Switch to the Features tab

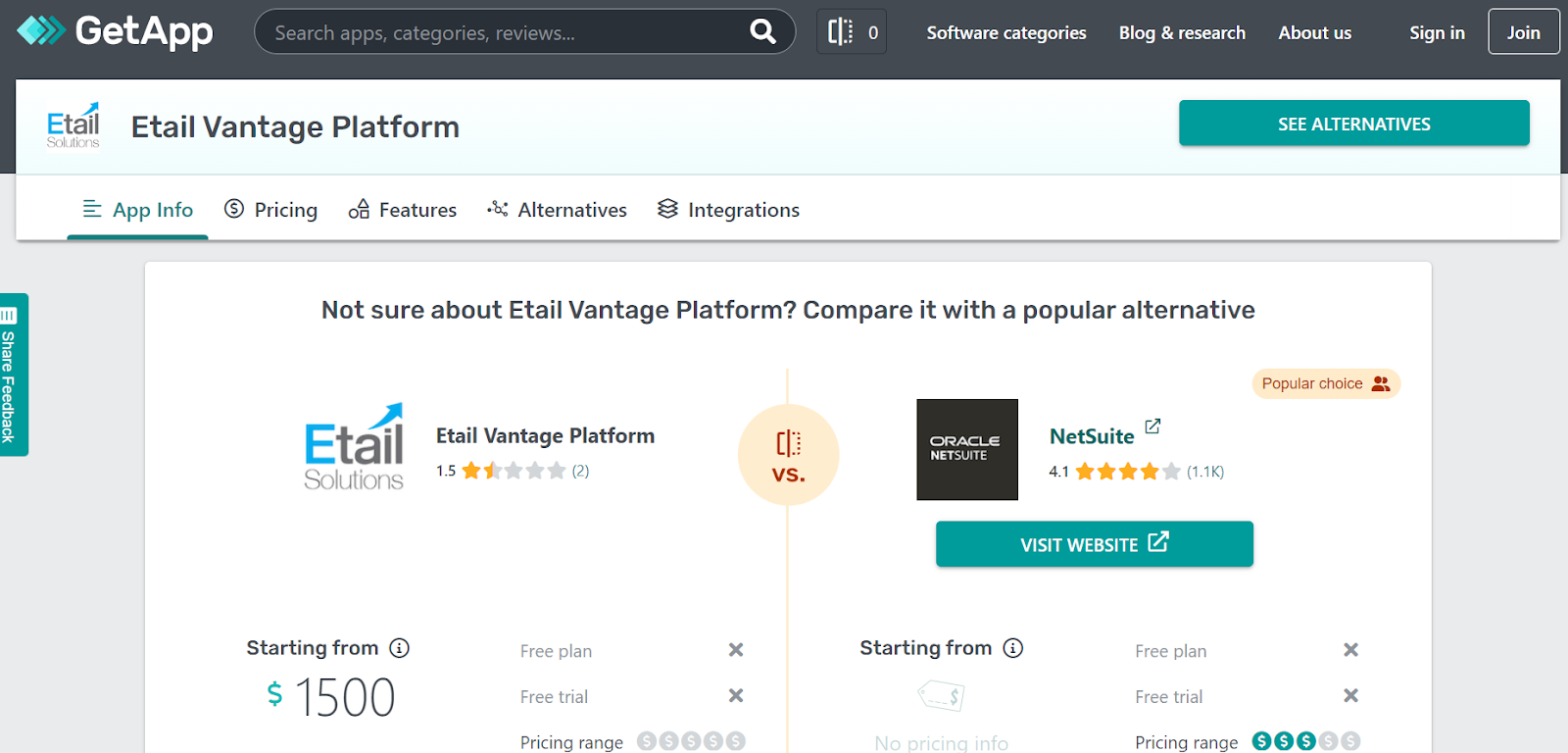tap(403, 210)
